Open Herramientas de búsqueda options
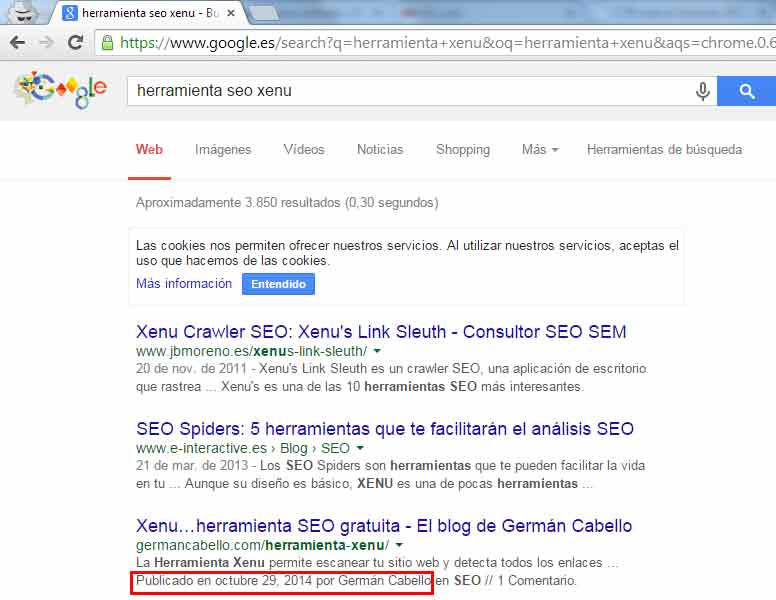 coord(664,150)
